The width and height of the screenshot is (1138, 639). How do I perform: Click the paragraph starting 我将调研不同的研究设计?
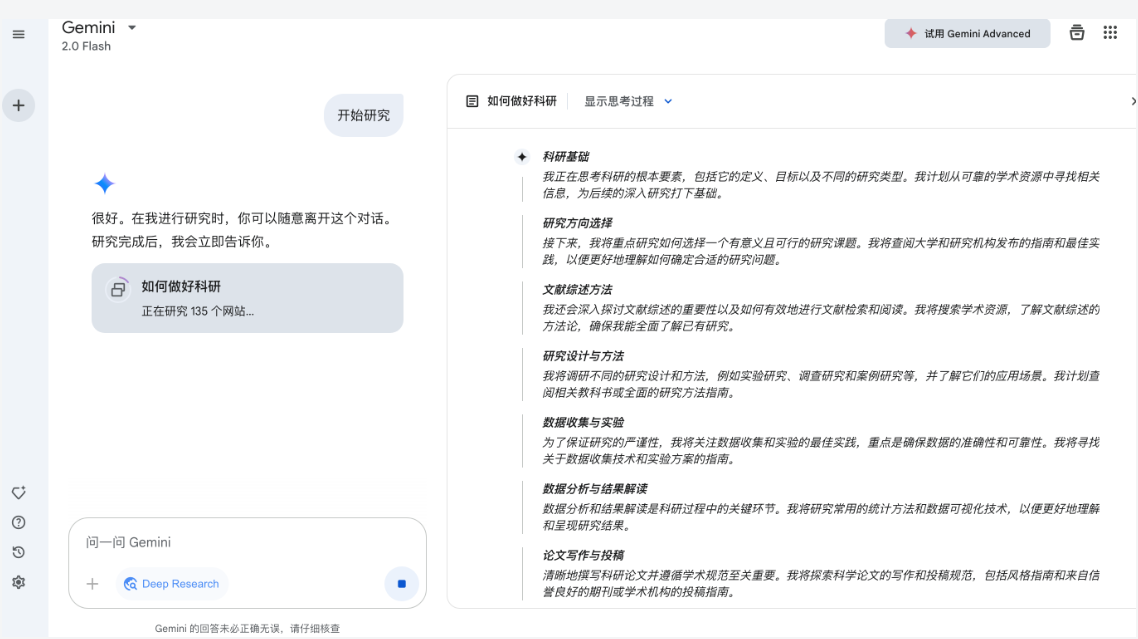pos(821,384)
